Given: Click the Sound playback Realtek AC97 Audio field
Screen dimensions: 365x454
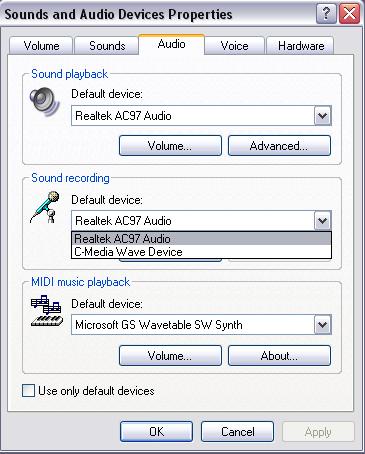Looking at the screenshot, I should coord(201,116).
